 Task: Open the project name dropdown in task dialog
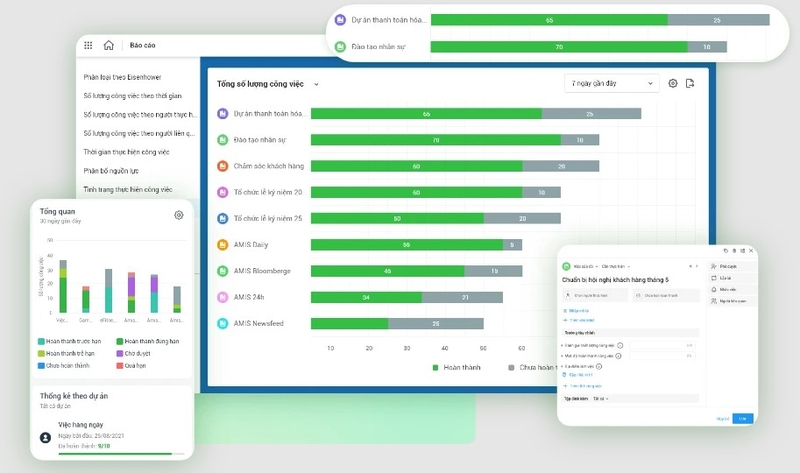click(x=586, y=266)
